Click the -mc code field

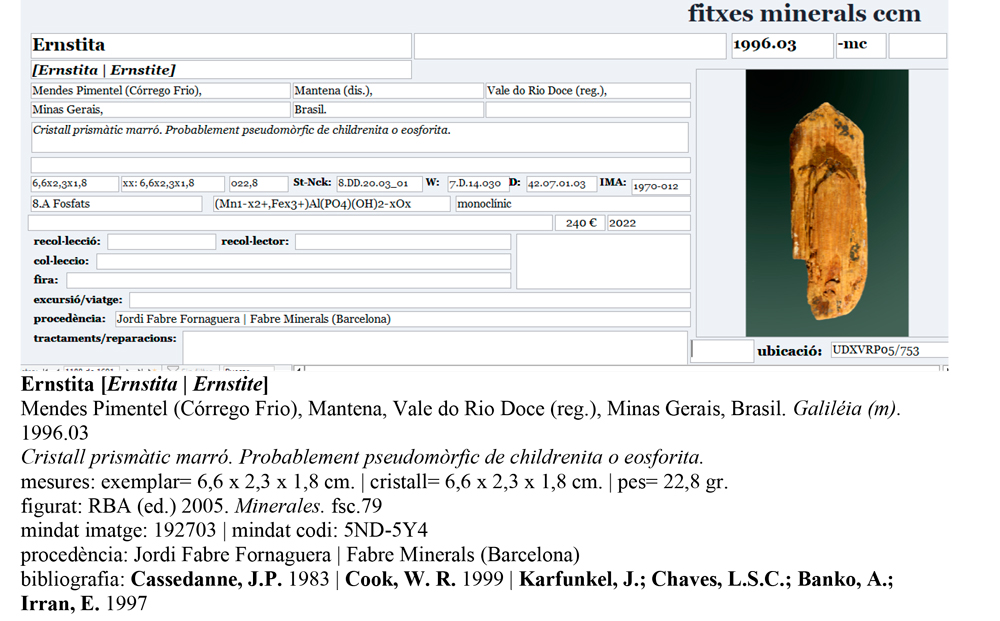point(860,46)
